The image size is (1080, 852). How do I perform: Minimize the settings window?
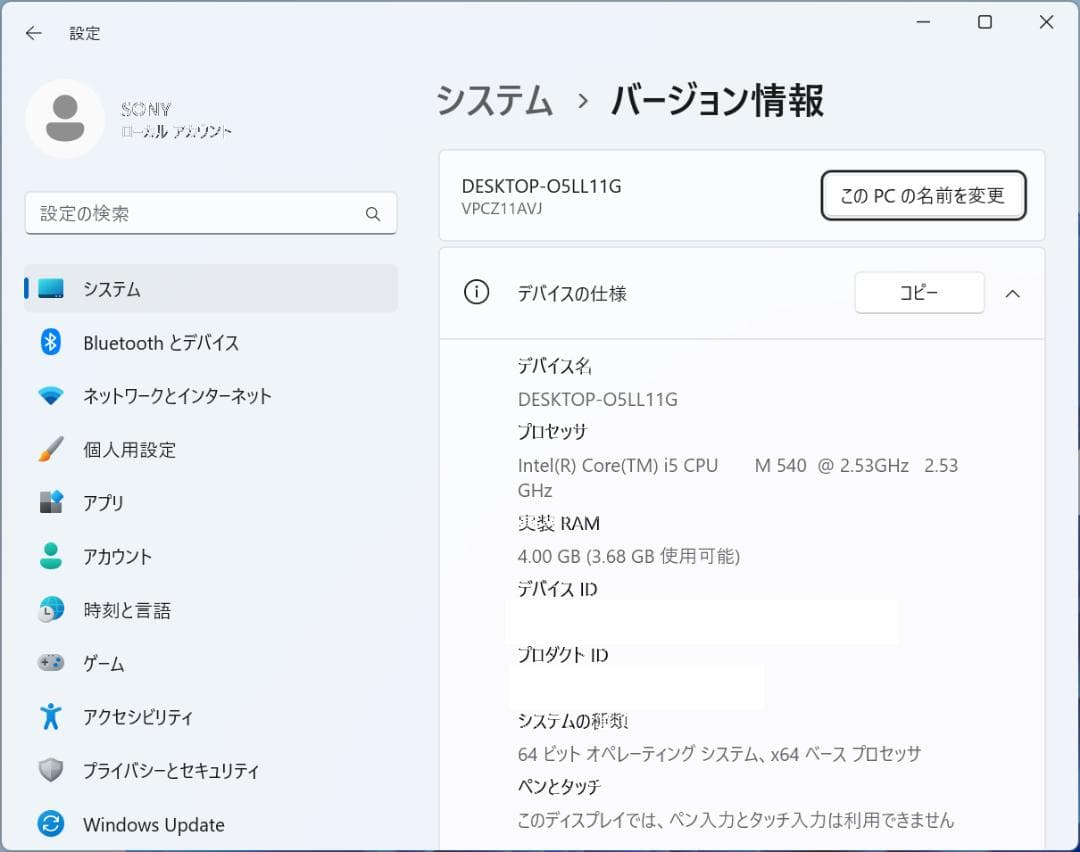coord(924,23)
